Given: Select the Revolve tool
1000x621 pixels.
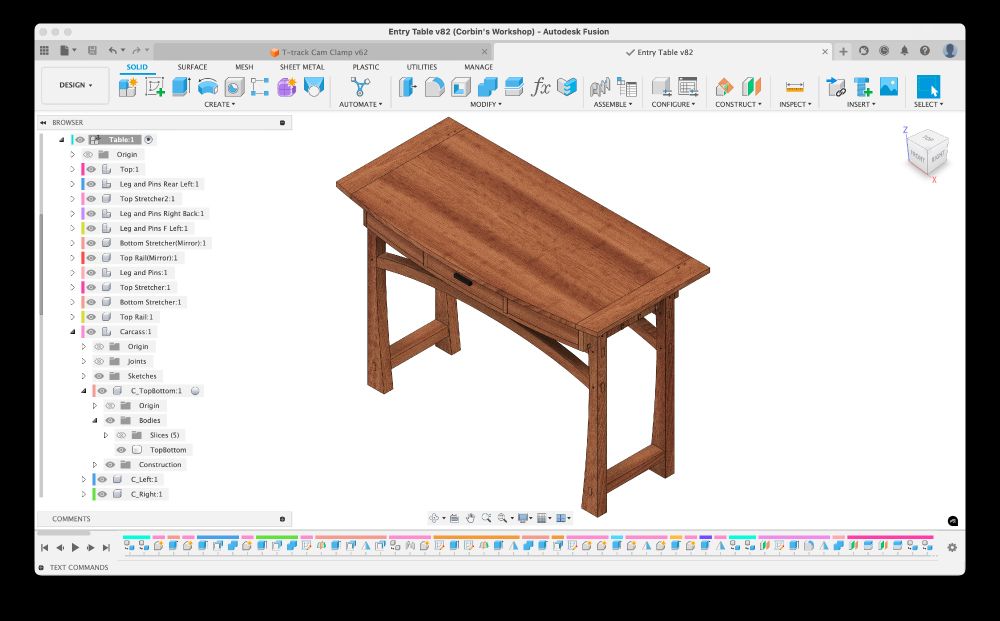Looking at the screenshot, I should (208, 87).
